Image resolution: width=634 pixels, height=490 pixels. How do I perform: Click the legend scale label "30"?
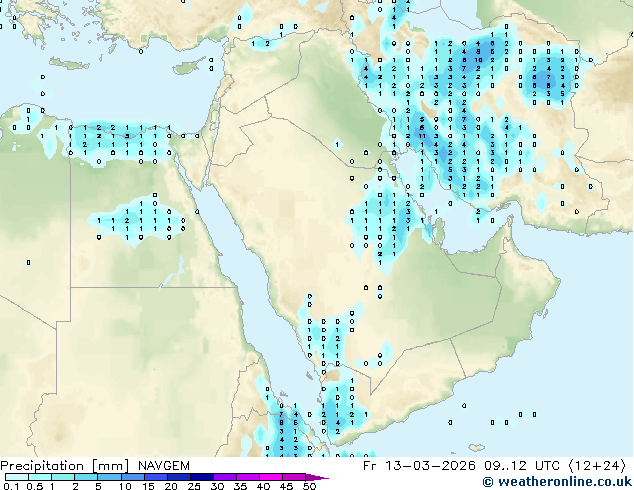[217, 486]
